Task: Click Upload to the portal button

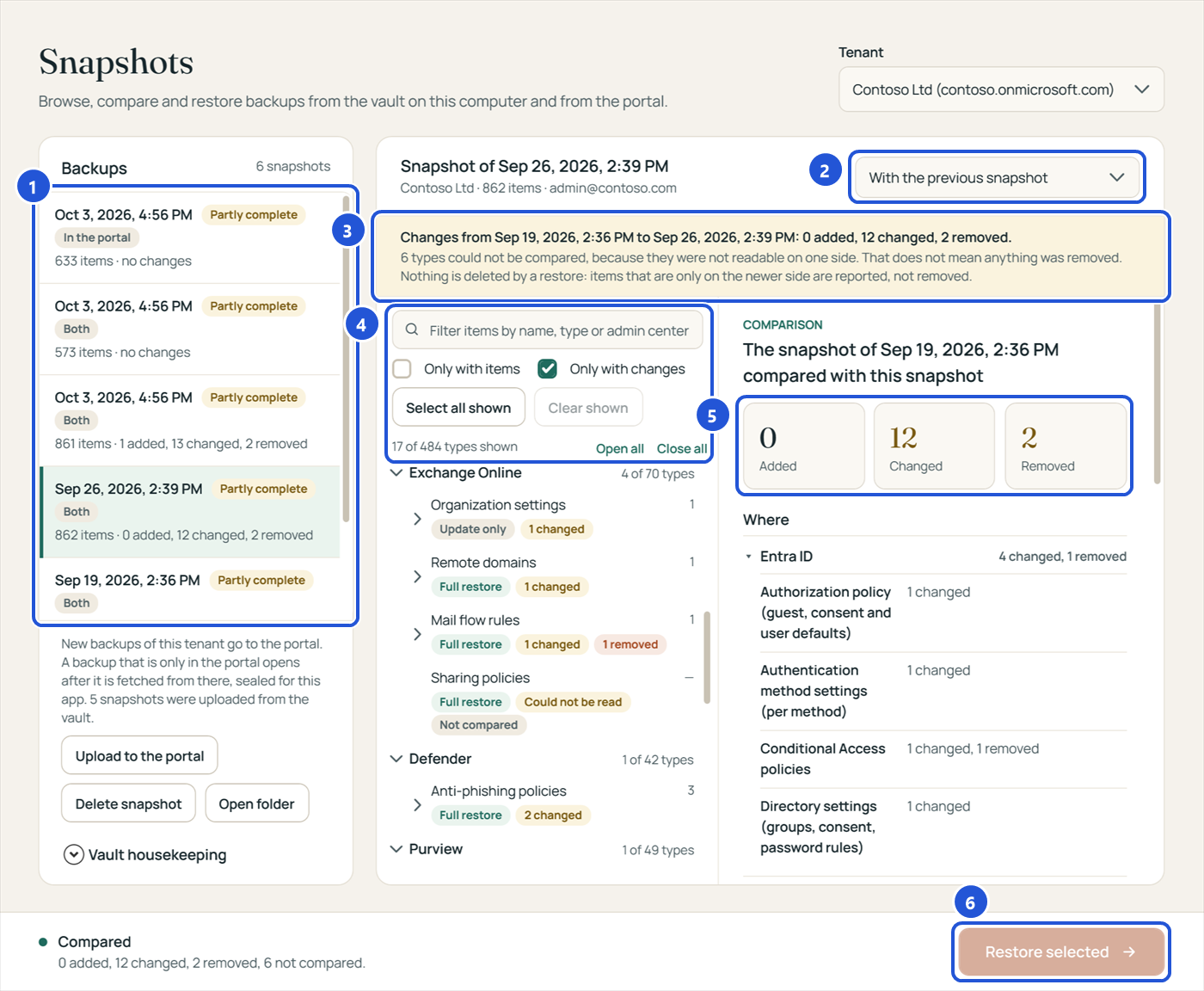Action: (139, 755)
